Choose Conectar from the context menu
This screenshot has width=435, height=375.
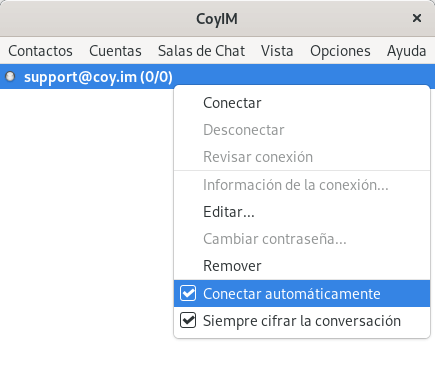(302, 103)
